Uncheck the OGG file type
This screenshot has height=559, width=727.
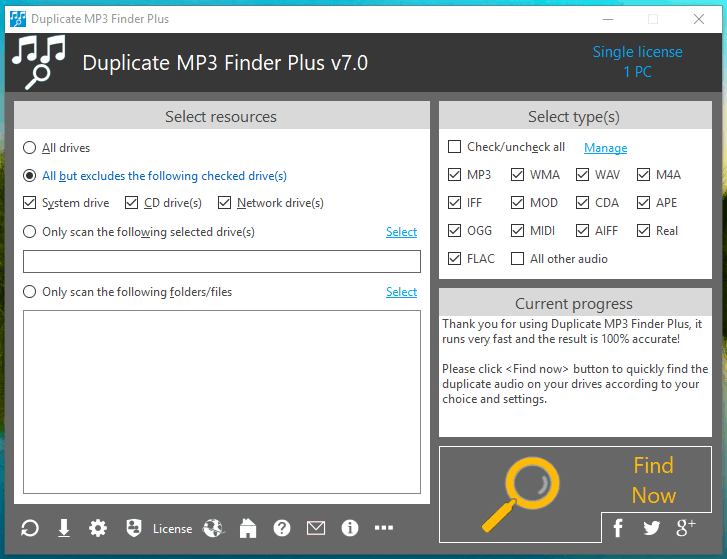(x=454, y=230)
